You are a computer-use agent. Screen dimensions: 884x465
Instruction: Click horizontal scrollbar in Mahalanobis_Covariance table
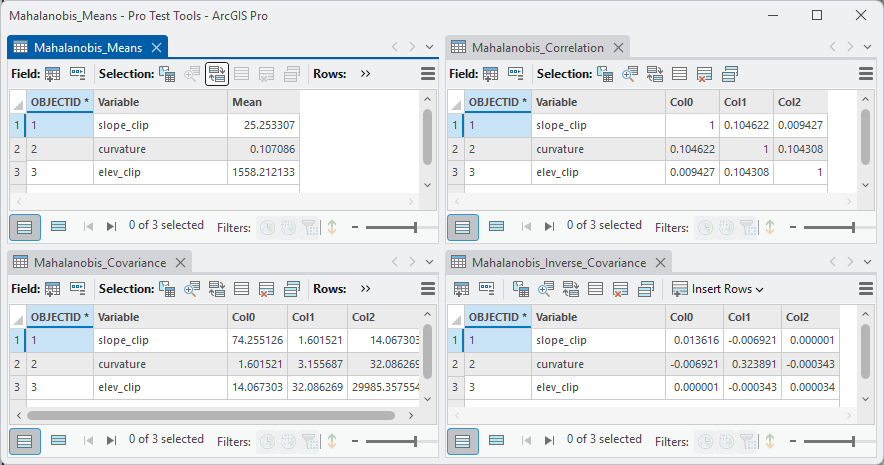pyautogui.click(x=211, y=415)
